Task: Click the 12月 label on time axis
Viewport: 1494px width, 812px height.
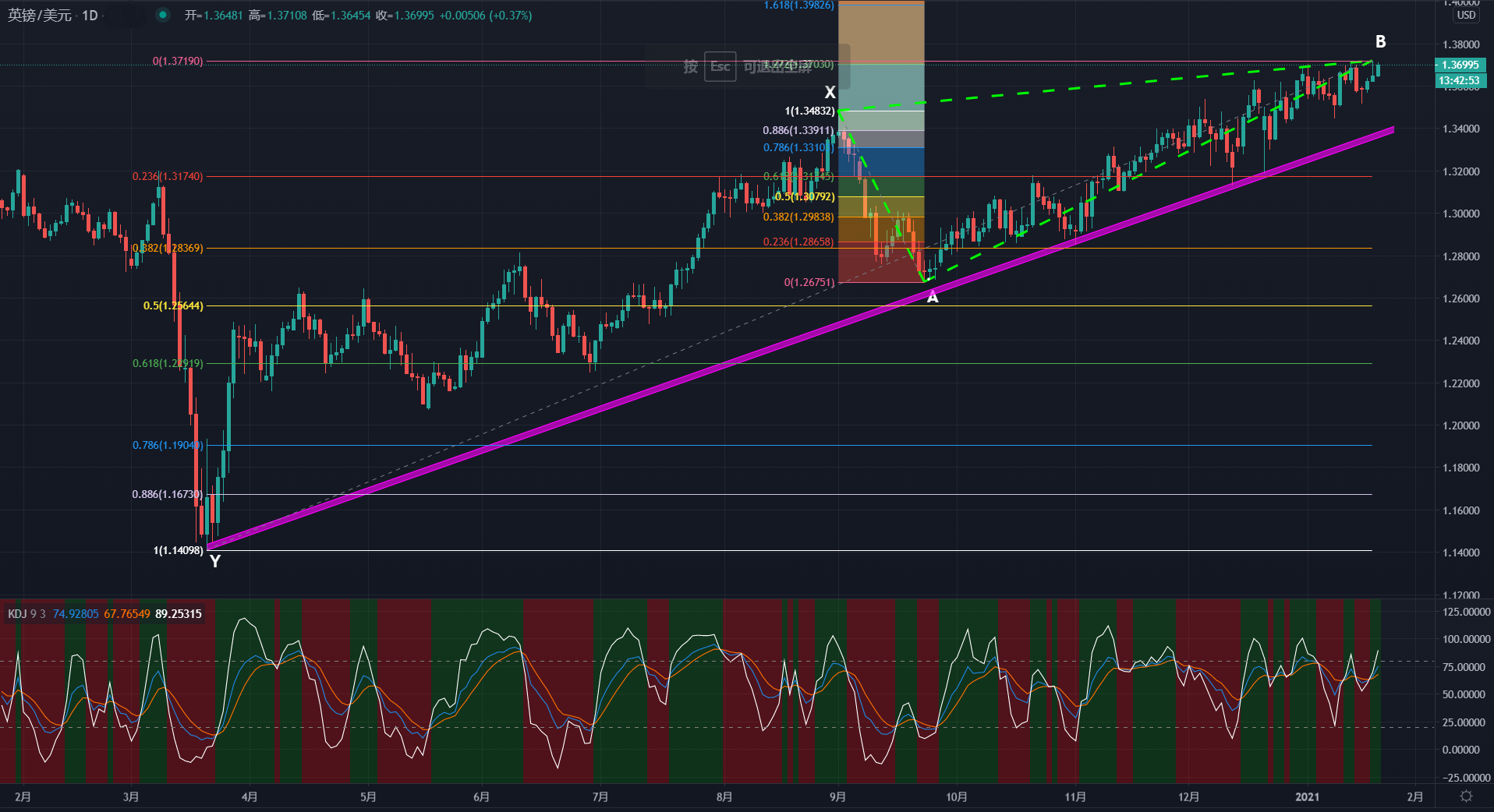Action: click(x=1189, y=796)
